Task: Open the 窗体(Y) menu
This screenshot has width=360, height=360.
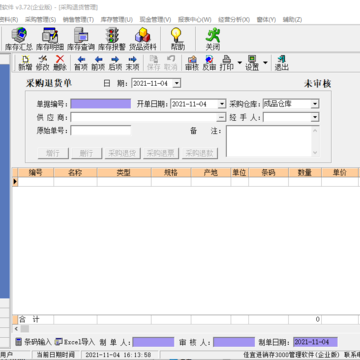Action: click(266, 20)
